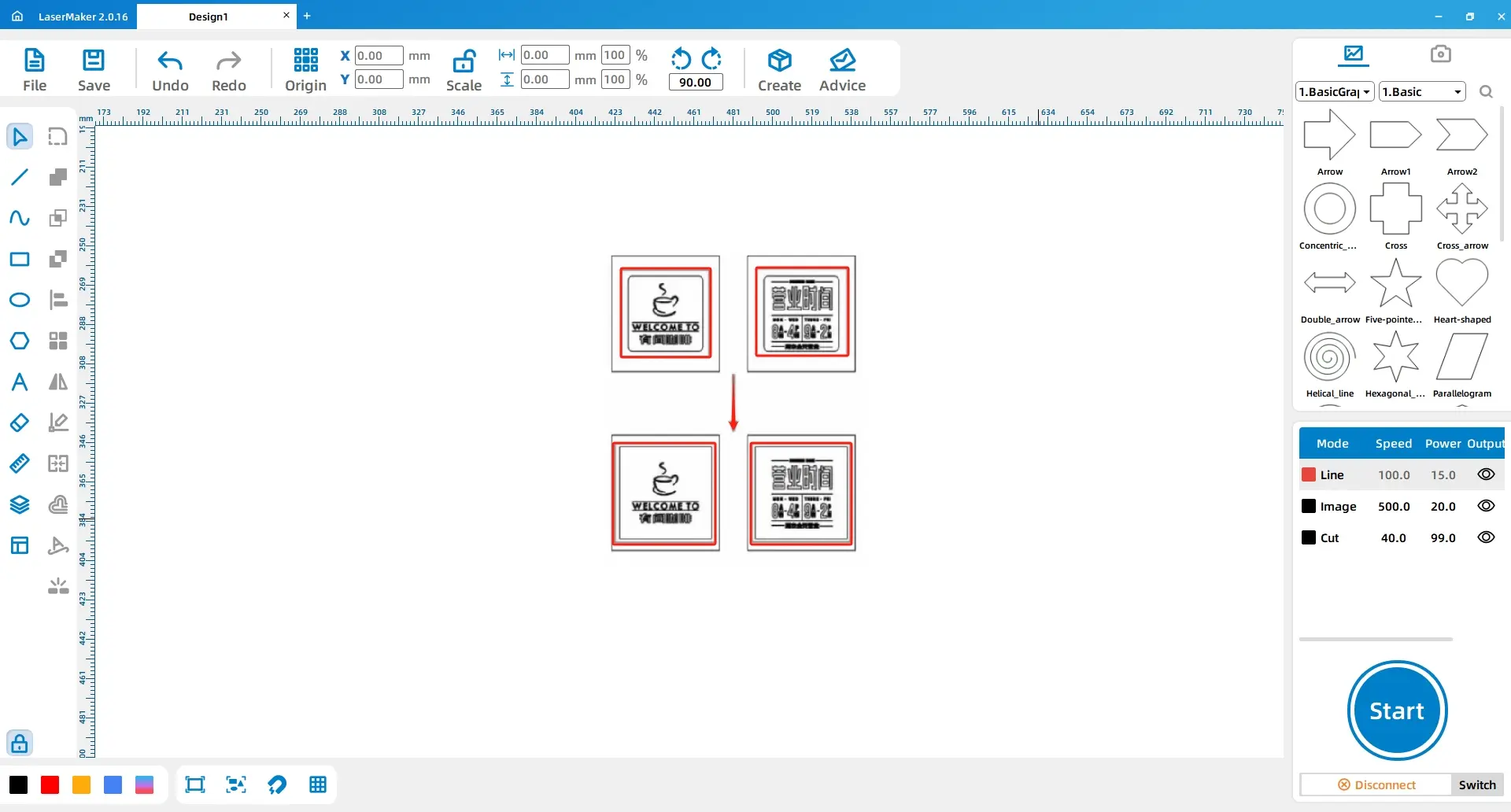Click the Create cube icon

tap(779, 69)
